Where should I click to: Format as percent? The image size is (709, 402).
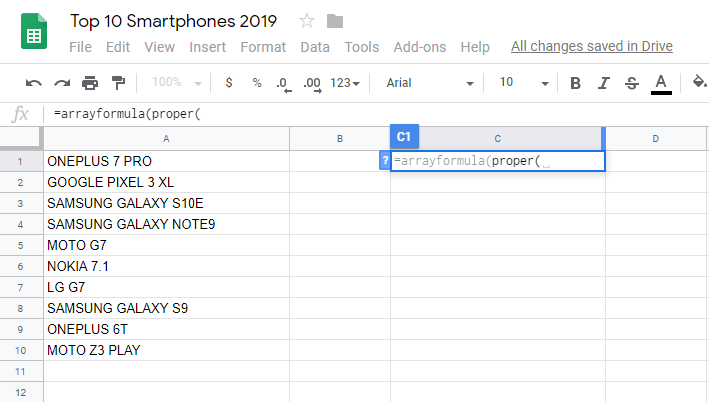coord(257,83)
